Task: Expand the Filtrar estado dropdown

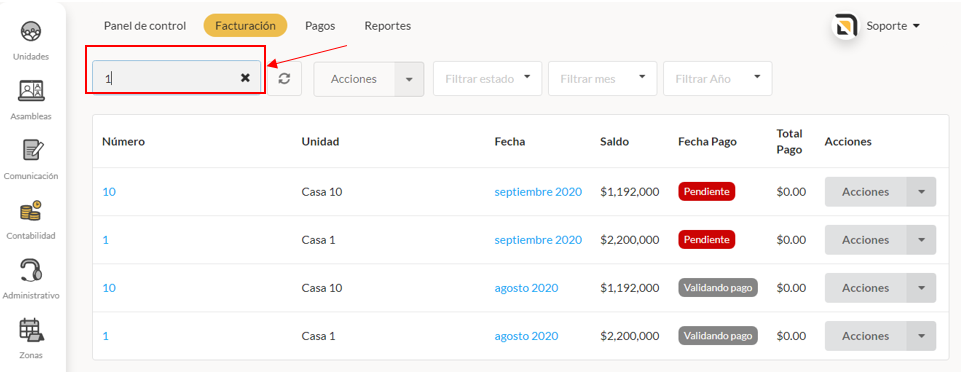Action: click(x=487, y=78)
